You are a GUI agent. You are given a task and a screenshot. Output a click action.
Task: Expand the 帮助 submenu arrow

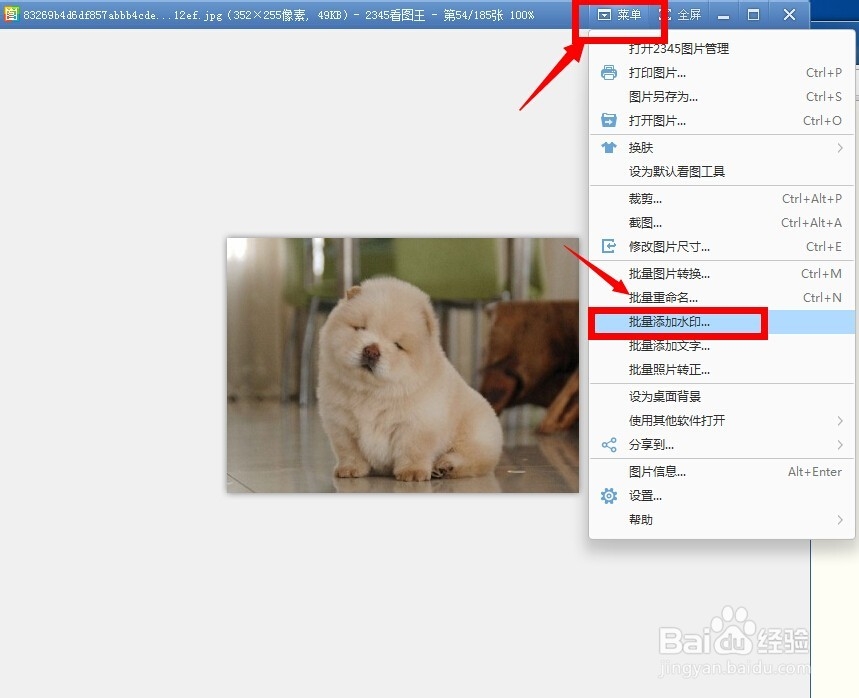coord(840,520)
